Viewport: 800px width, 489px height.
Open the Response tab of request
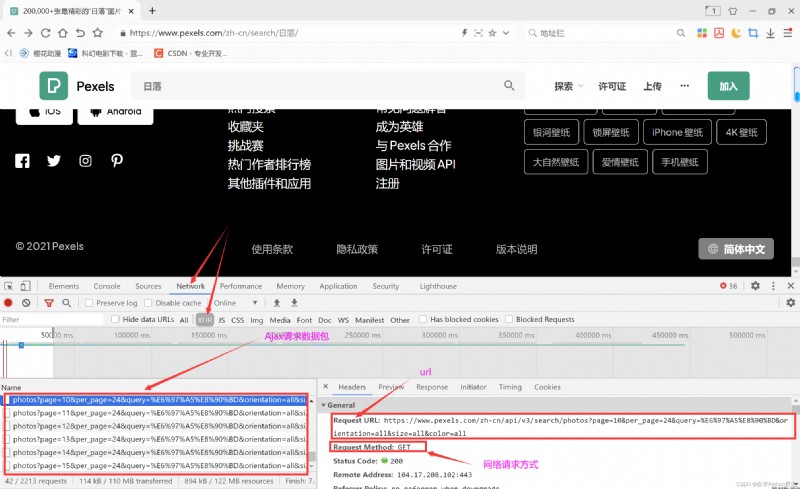[432, 387]
